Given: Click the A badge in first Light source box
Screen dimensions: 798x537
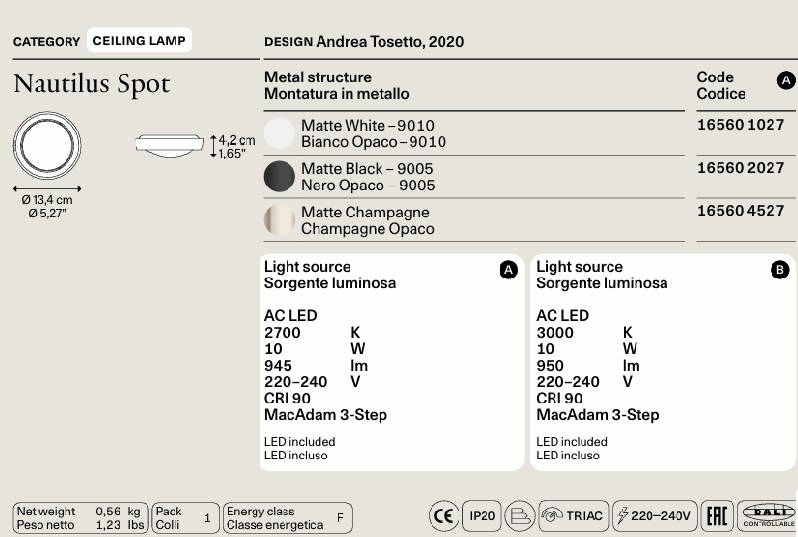Looking at the screenshot, I should pyautogui.click(x=508, y=270).
